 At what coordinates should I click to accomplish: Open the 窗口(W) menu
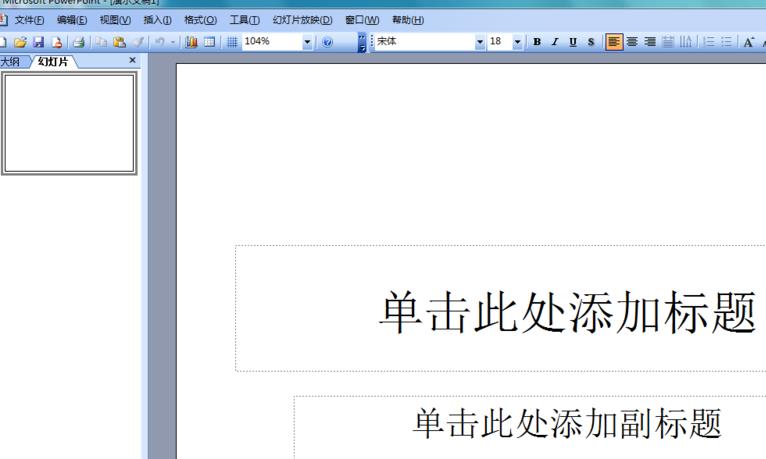coord(362,20)
